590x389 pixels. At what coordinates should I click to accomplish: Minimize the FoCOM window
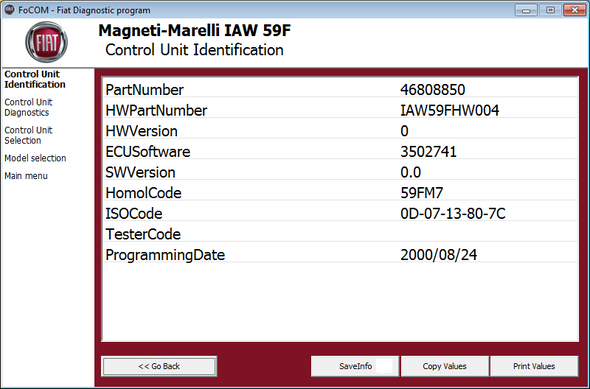[x=526, y=10]
